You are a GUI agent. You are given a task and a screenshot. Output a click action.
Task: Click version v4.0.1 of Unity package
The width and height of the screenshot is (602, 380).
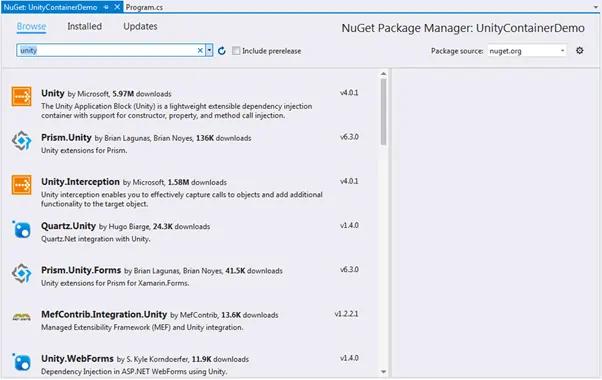349,93
